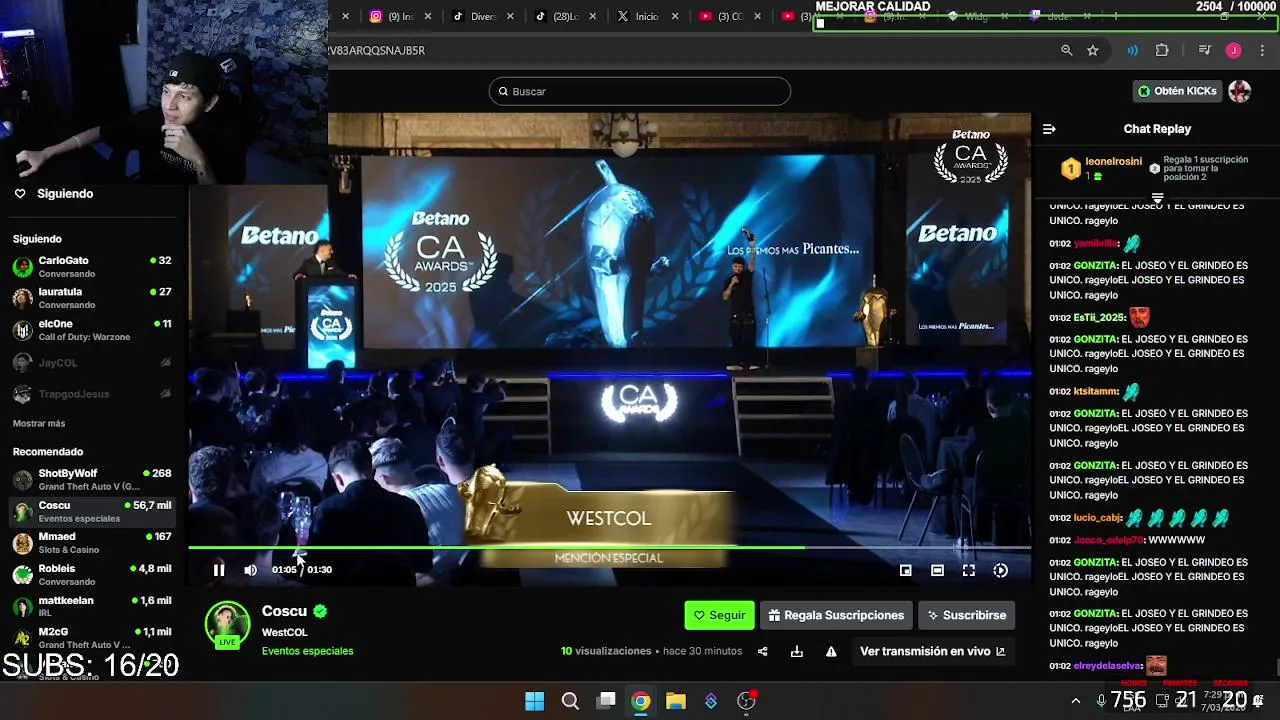The image size is (1280, 720).
Task: Open CarloGato channel in sidebar
Action: (x=92, y=267)
